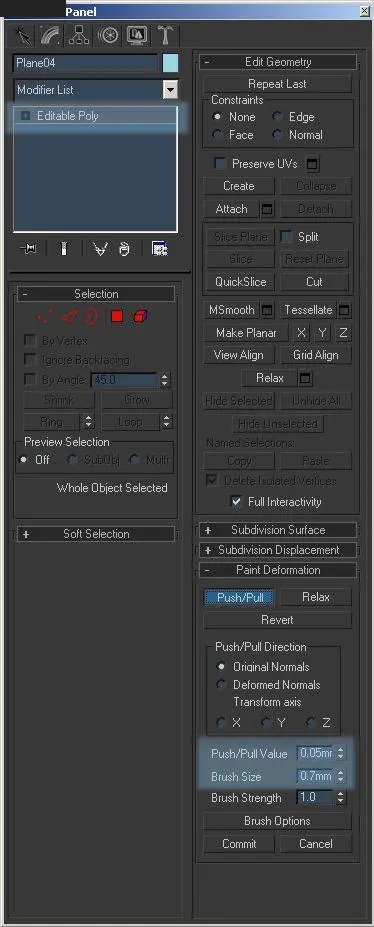This screenshot has height=927, width=374.
Task: Enable the Preserve UVs checkbox
Action: tap(220, 163)
